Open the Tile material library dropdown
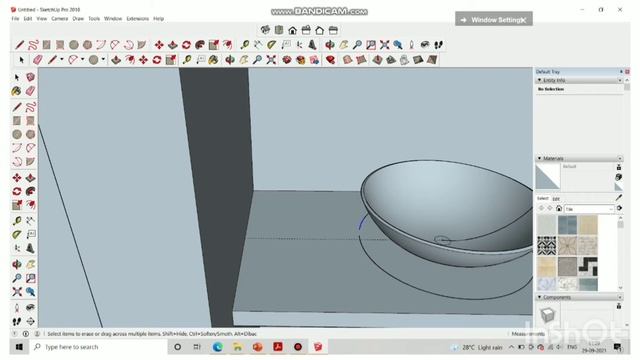The height and width of the screenshot is (360, 640). (589, 209)
